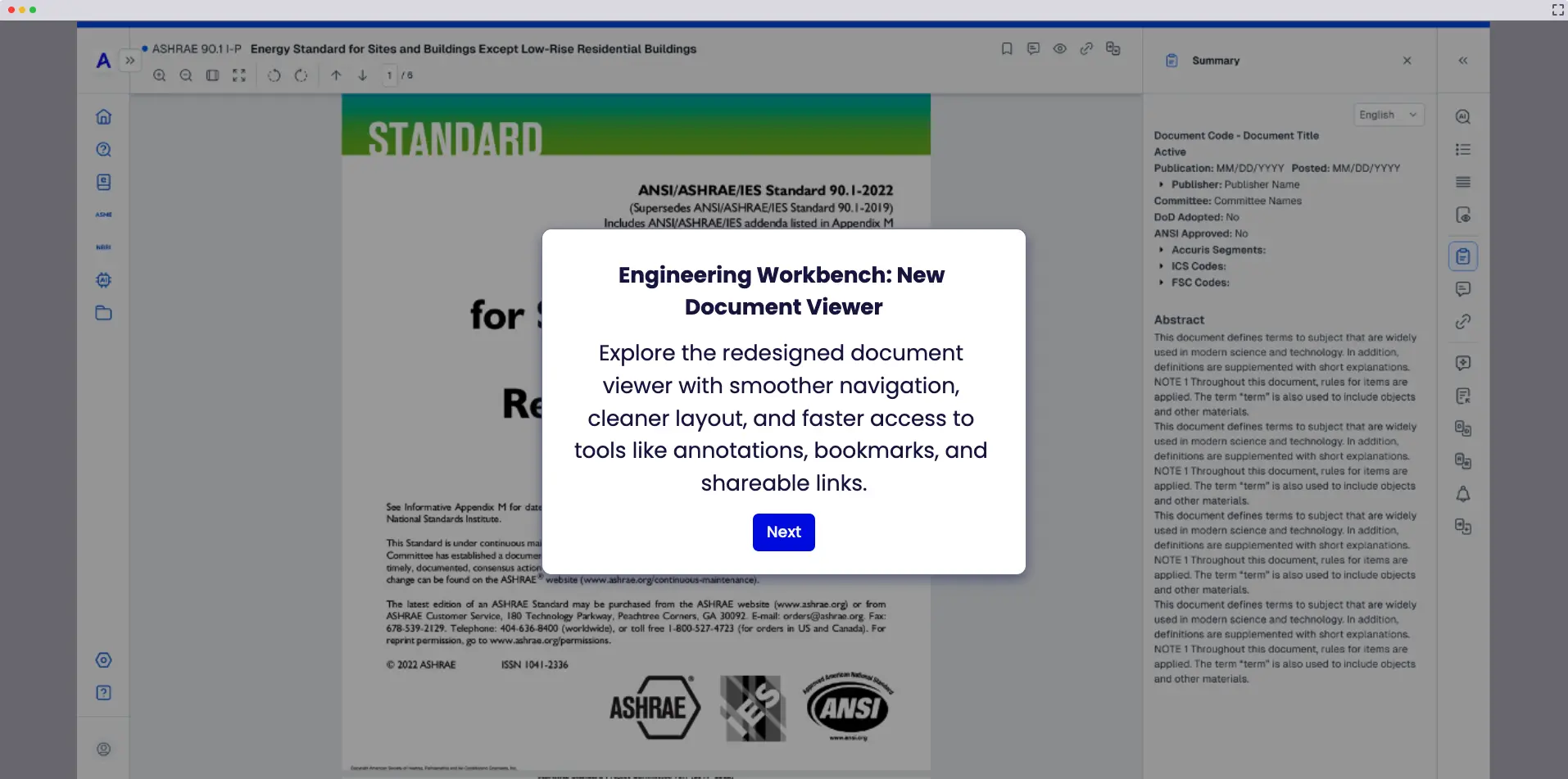Screen dimensions: 1568x779
Task: Close the Summary panel
Action: (1407, 61)
